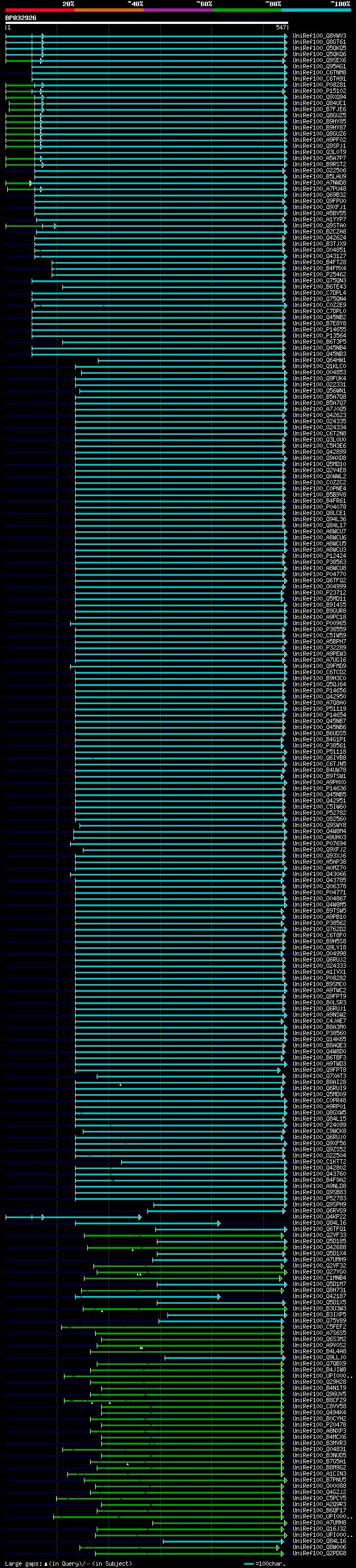Select the UniRef100_Q84LI6 label
Screen dimensions: 356x1568
point(319,1224)
